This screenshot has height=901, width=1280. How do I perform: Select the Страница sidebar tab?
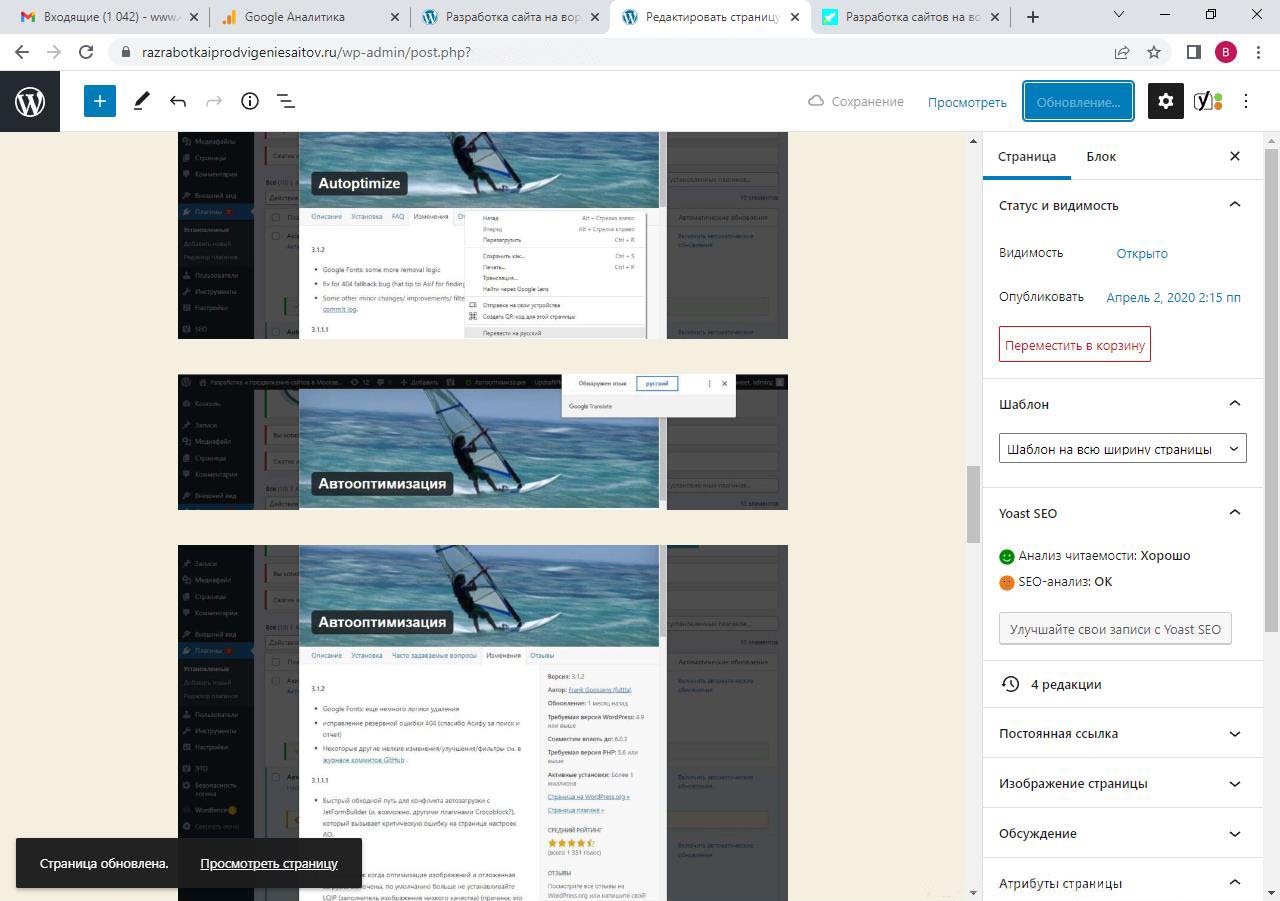1026,156
